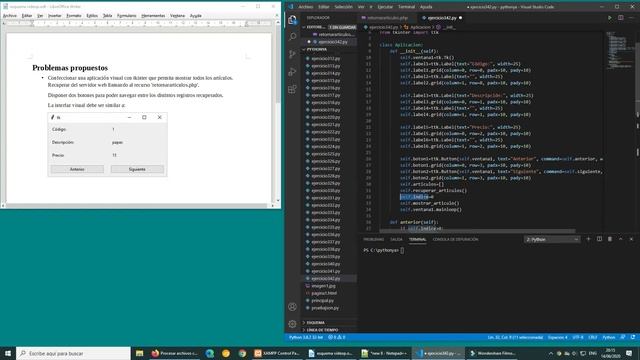Screen dimensions: 640x360
Task: Switch to XAMPP Control Panel in taskbar
Action: [277, 353]
